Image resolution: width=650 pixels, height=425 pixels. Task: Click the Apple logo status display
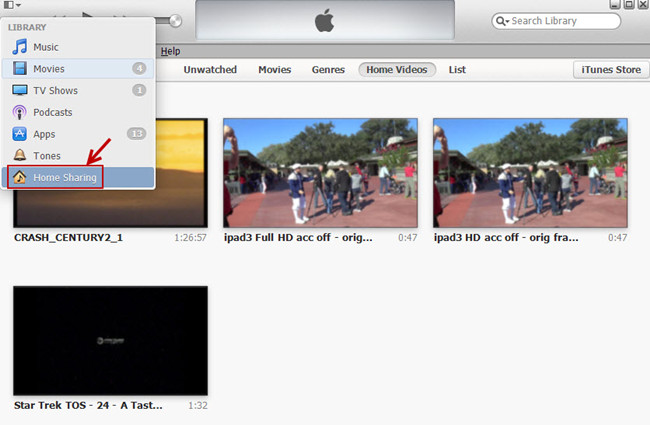pos(325,20)
